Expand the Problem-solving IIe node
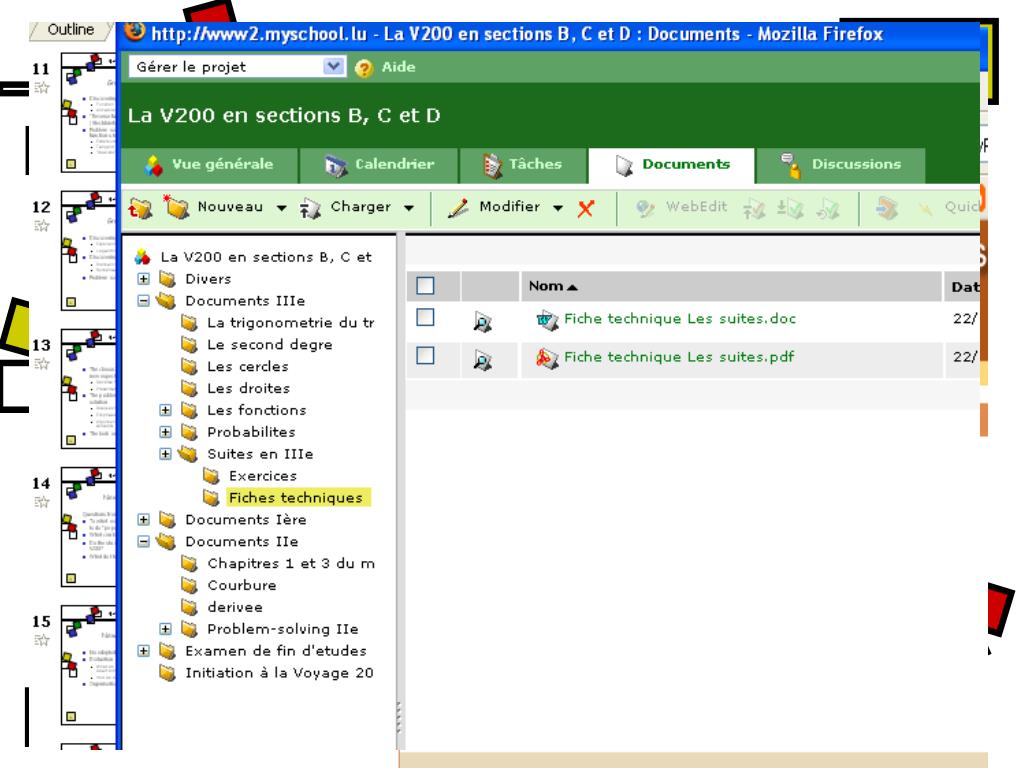 click(165, 629)
